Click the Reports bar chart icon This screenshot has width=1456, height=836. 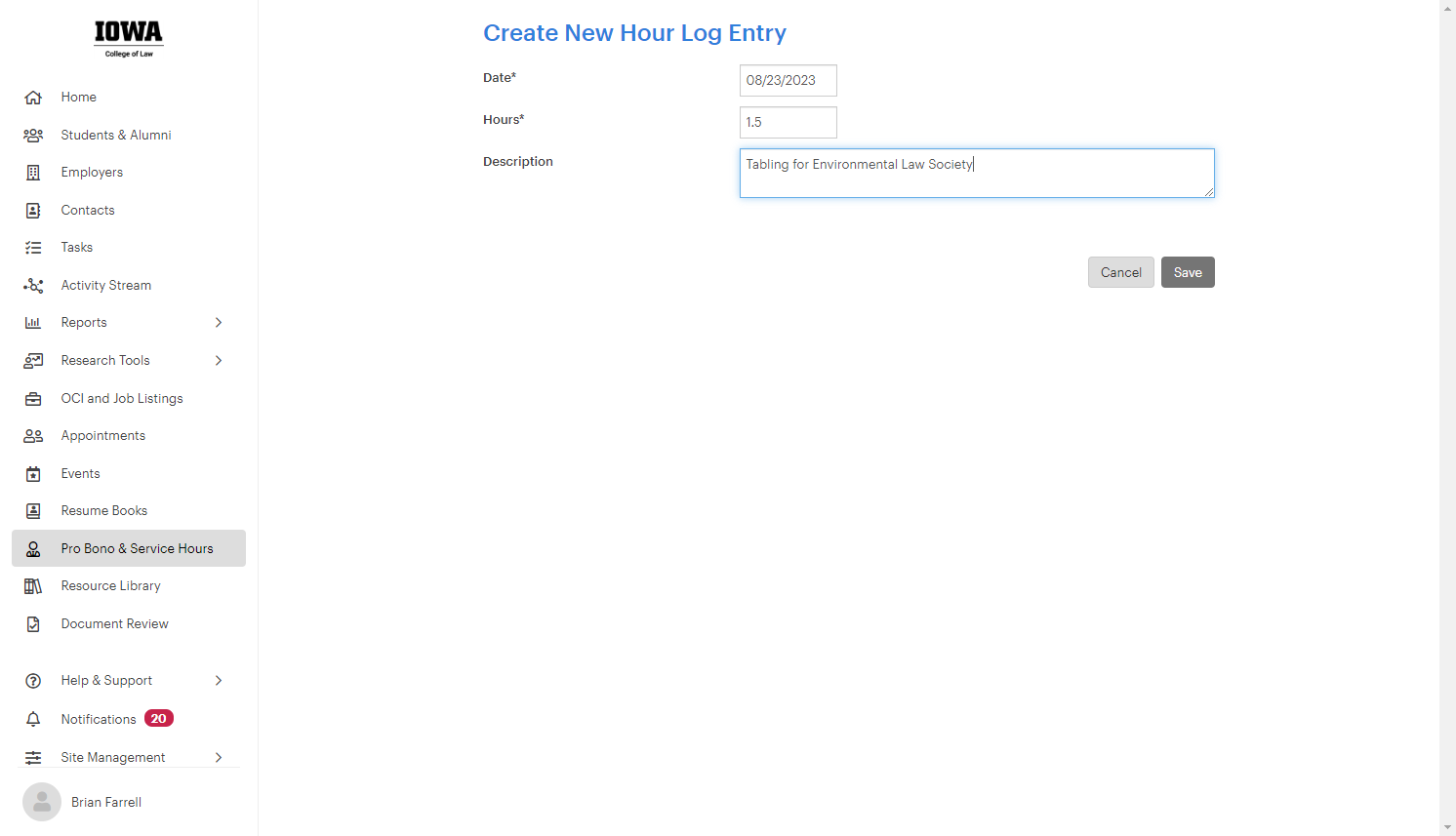(x=33, y=323)
